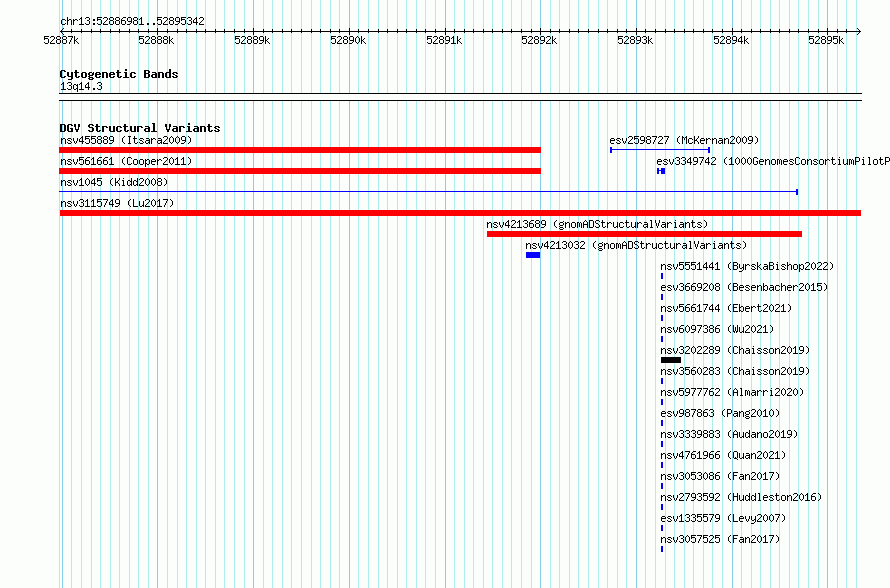Open the nsv1045 (Kidd2008) variant label
The width and height of the screenshot is (890, 588).
pos(114,182)
